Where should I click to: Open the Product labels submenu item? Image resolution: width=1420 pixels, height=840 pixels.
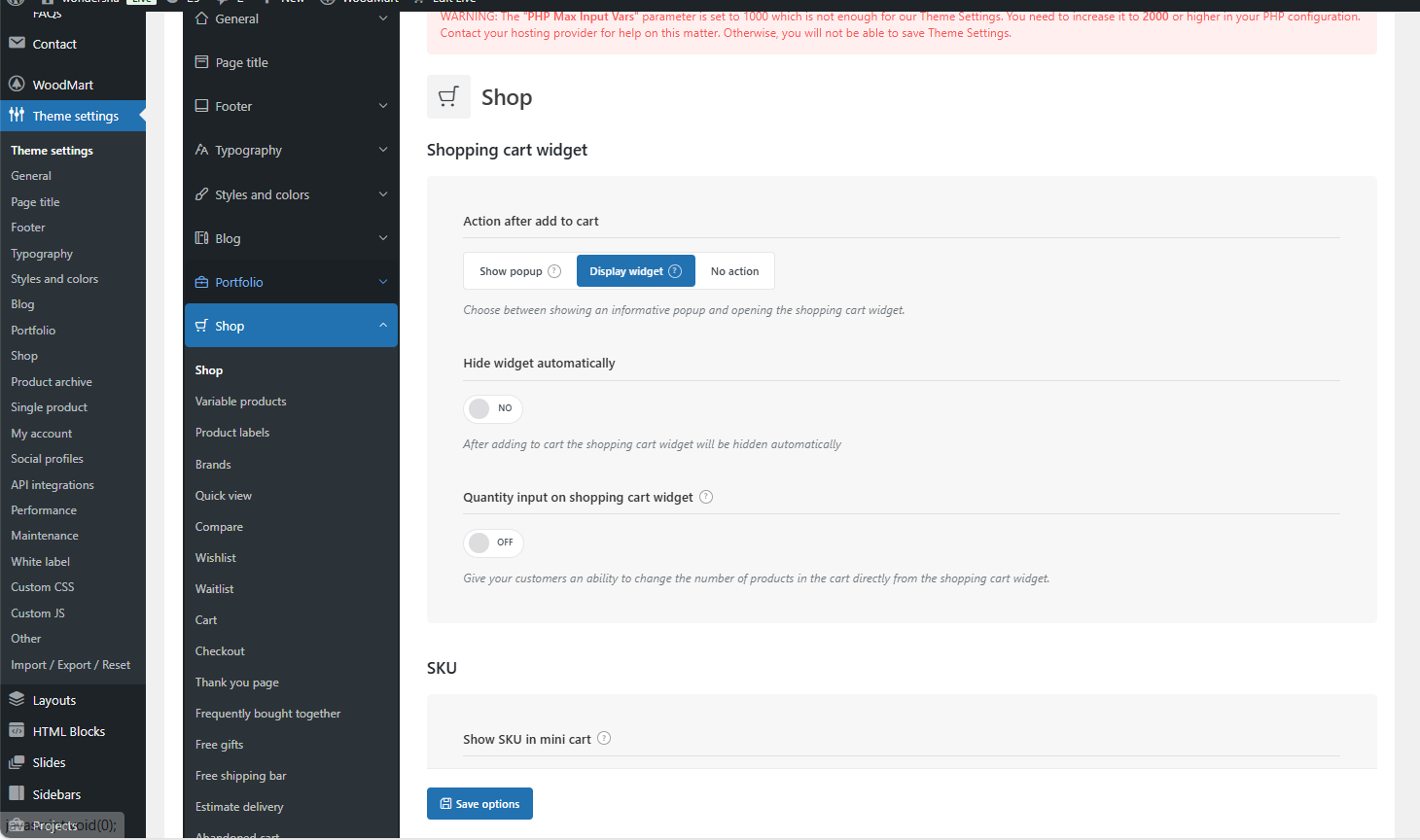(232, 433)
